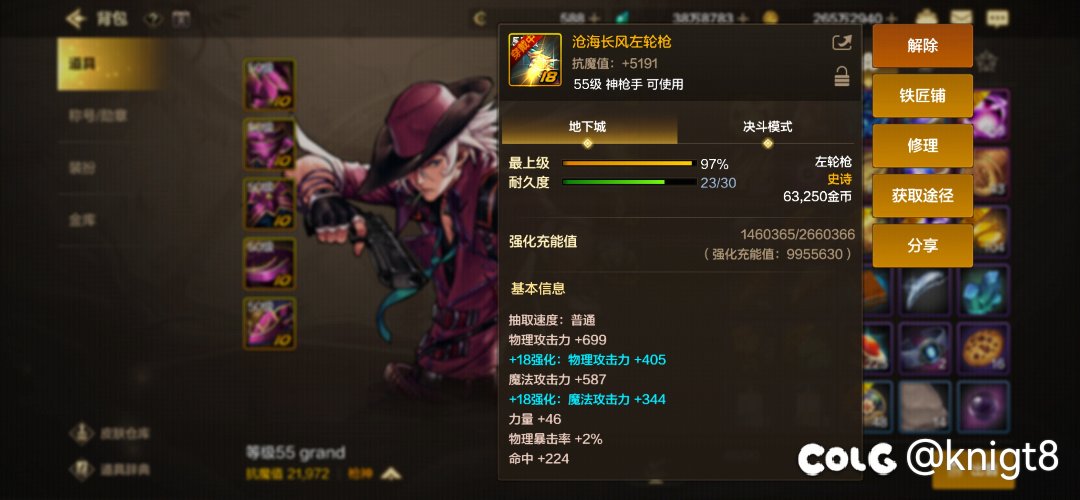The image size is (1080, 500).
Task: Open 获取途径 acquisition button
Action: (922, 196)
